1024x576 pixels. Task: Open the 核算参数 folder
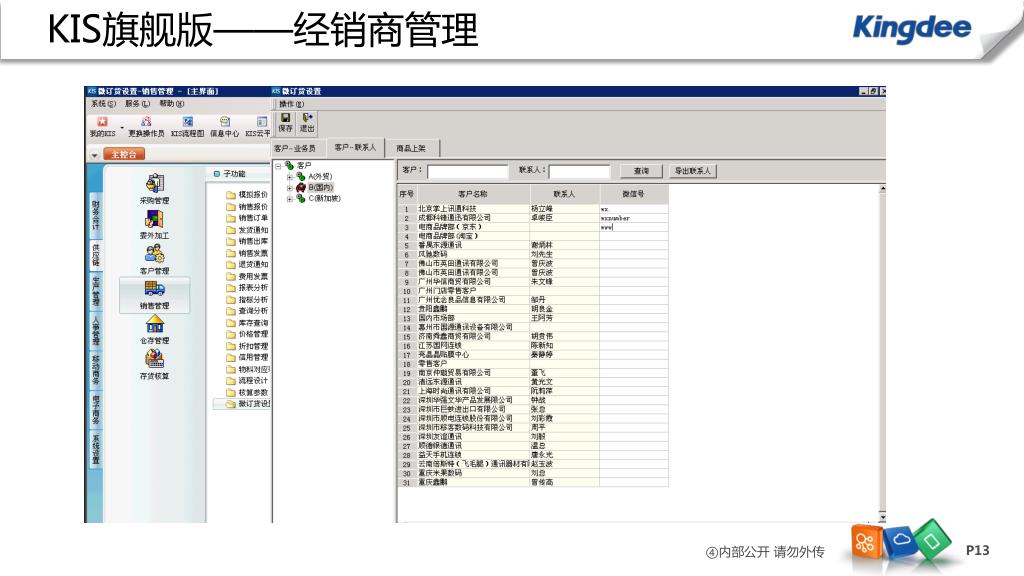point(247,392)
